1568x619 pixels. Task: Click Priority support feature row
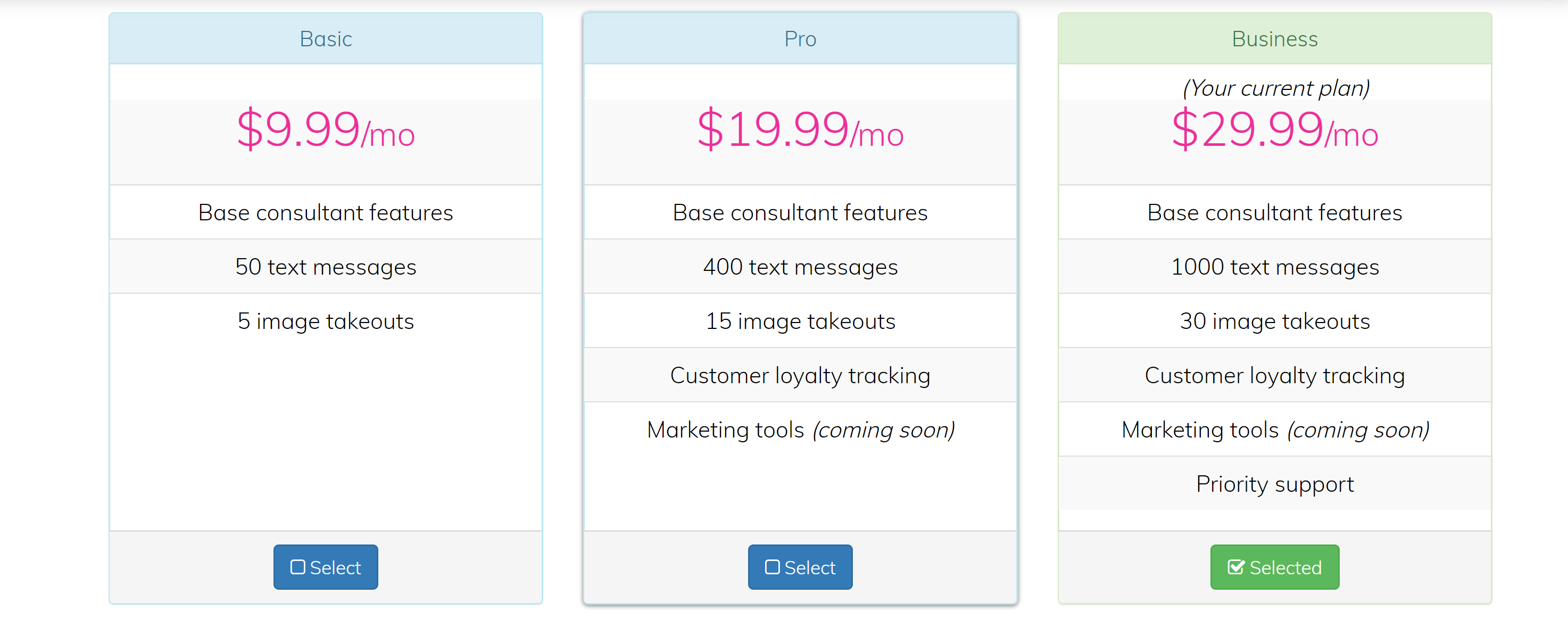click(1274, 484)
